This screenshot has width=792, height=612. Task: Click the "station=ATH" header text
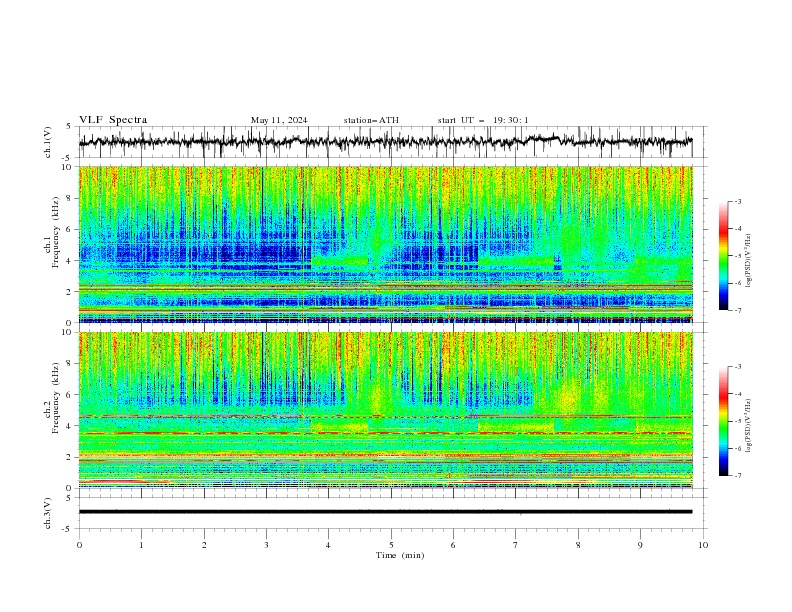(x=371, y=120)
